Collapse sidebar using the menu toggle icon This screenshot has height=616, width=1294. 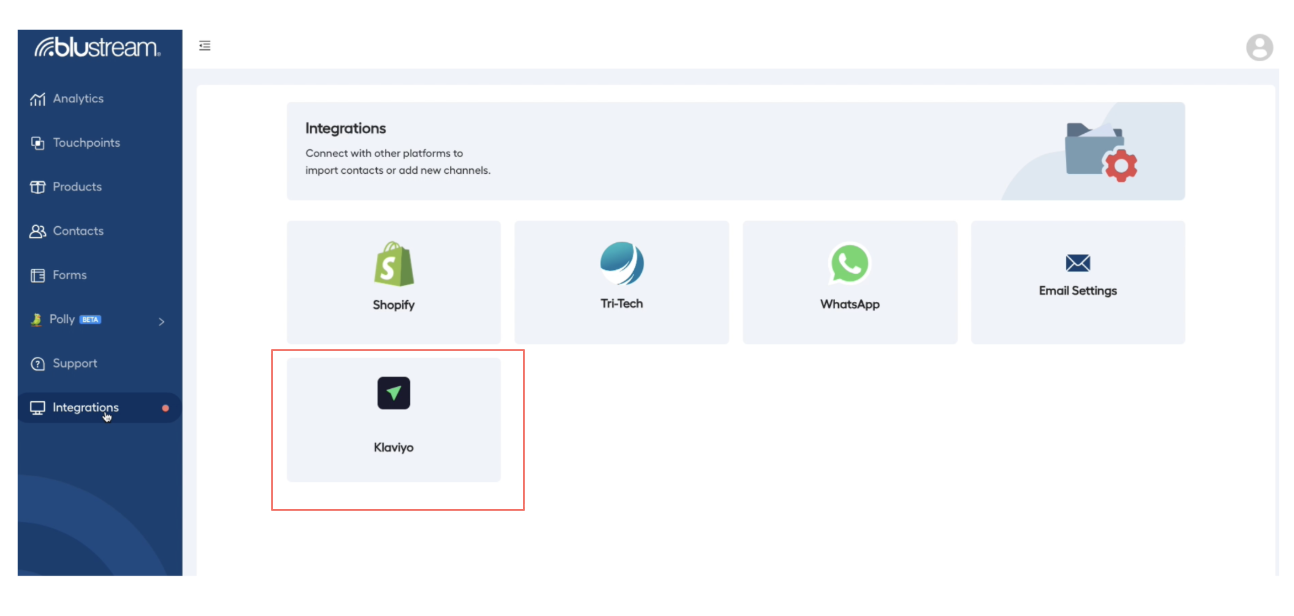point(205,46)
